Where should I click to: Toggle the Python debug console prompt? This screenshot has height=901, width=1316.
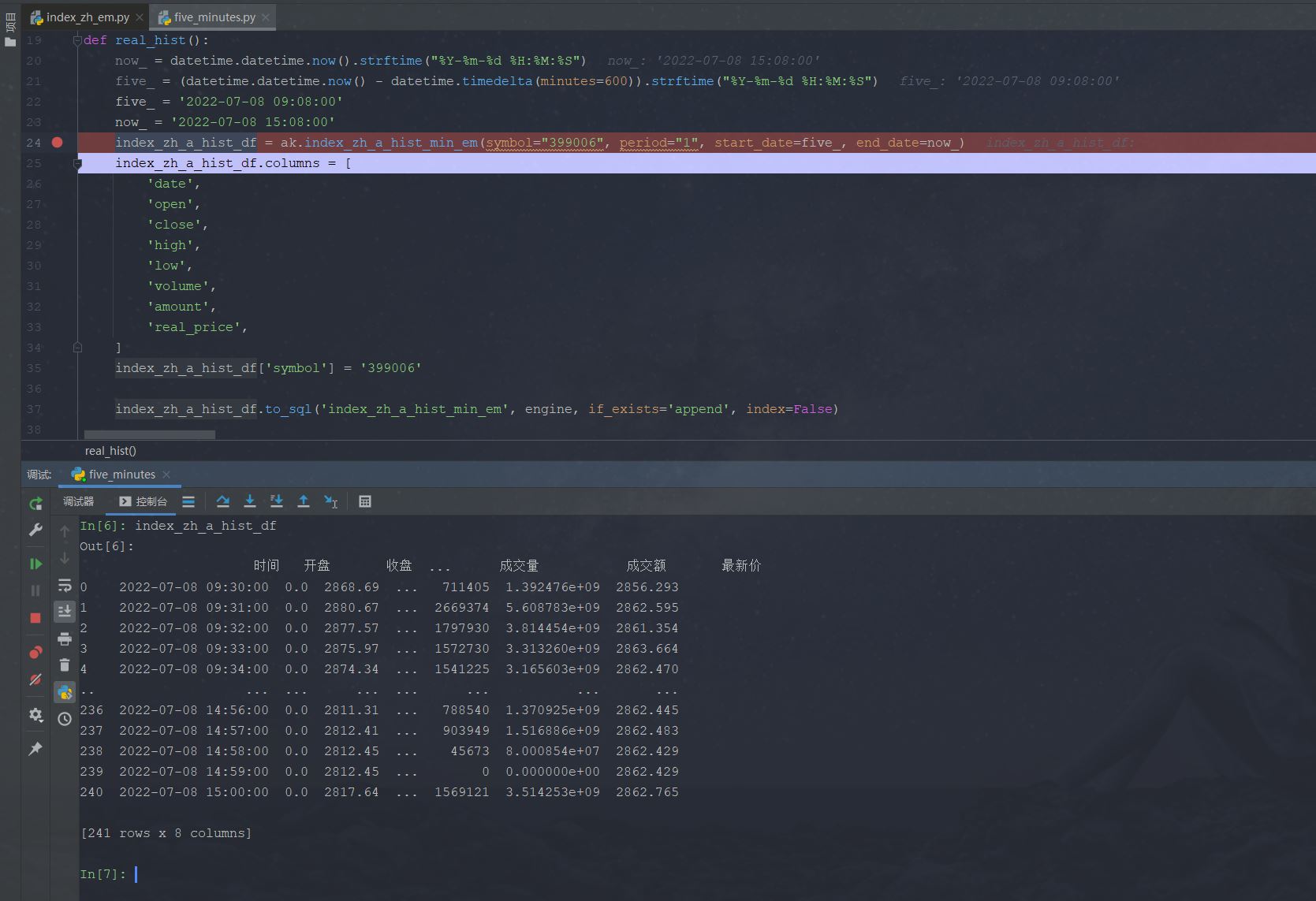(65, 692)
